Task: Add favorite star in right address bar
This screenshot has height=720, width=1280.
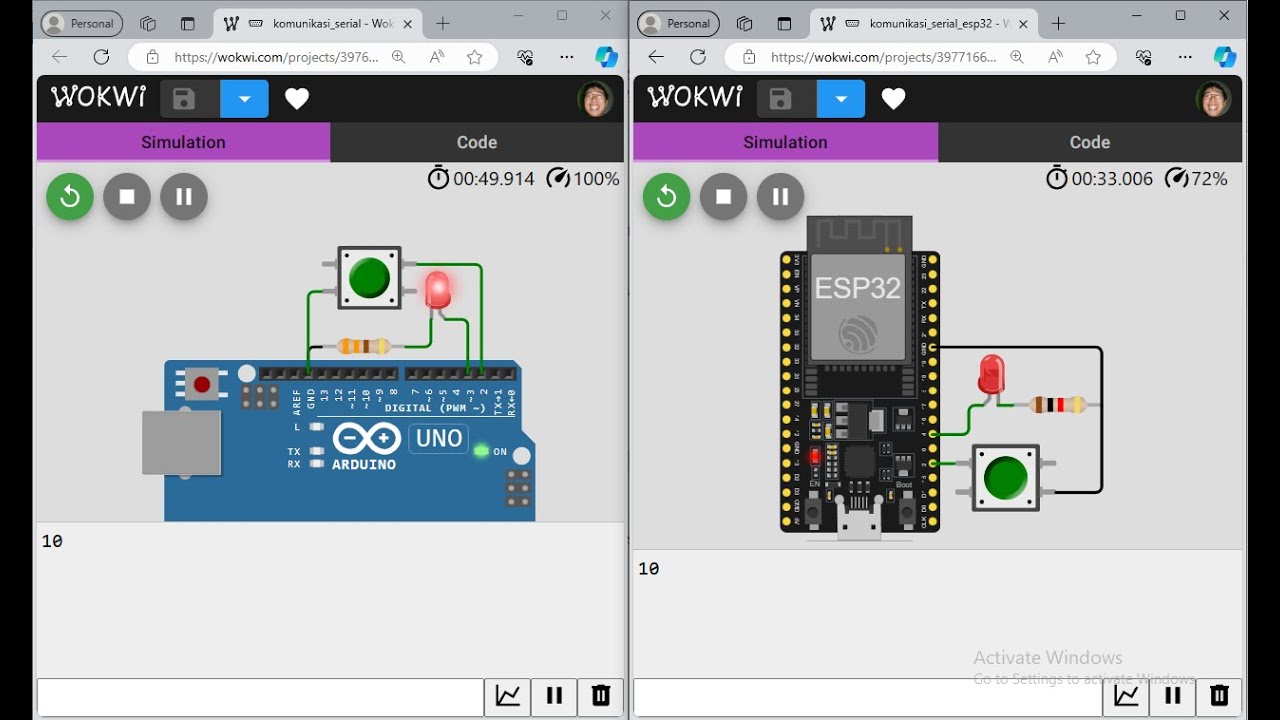Action: (1093, 57)
